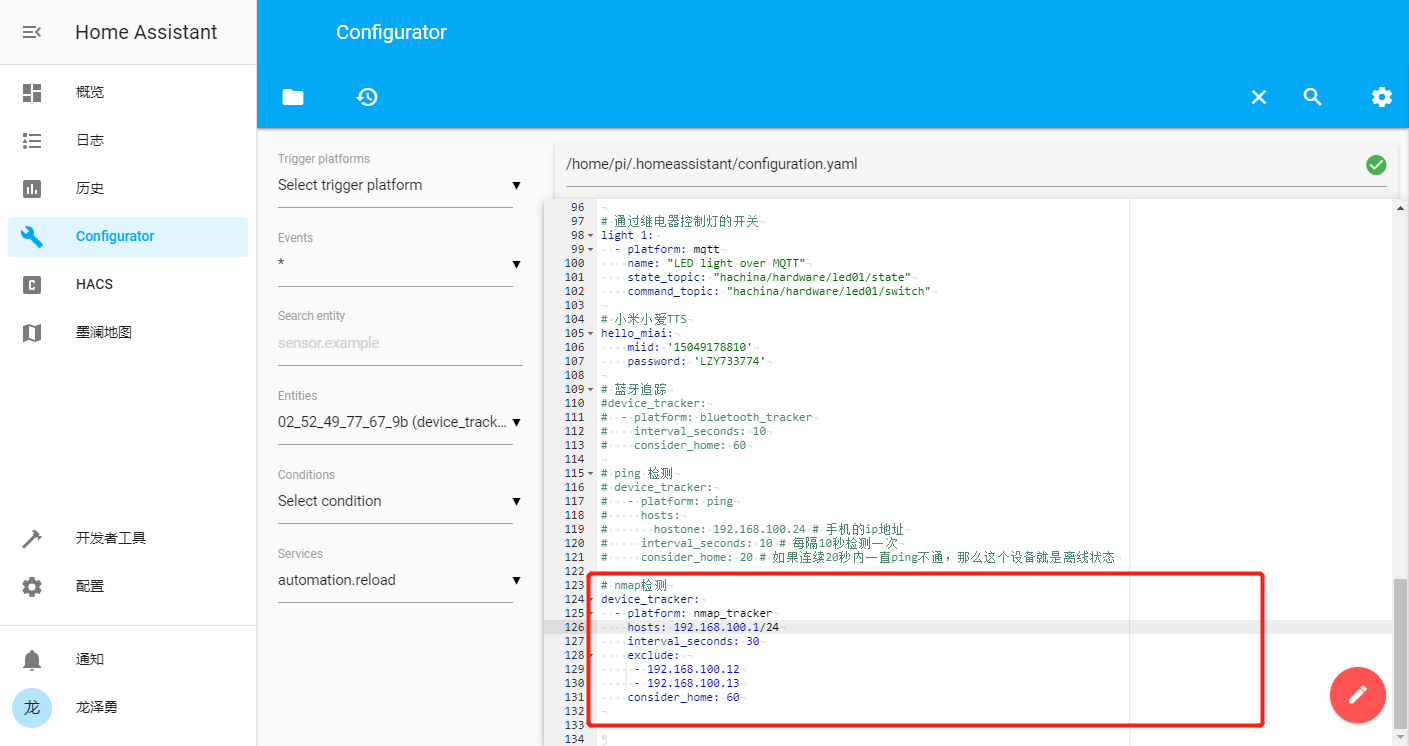The width and height of the screenshot is (1409, 746).
Task: Open file version history in Configurator toolbar
Action: [x=366, y=97]
